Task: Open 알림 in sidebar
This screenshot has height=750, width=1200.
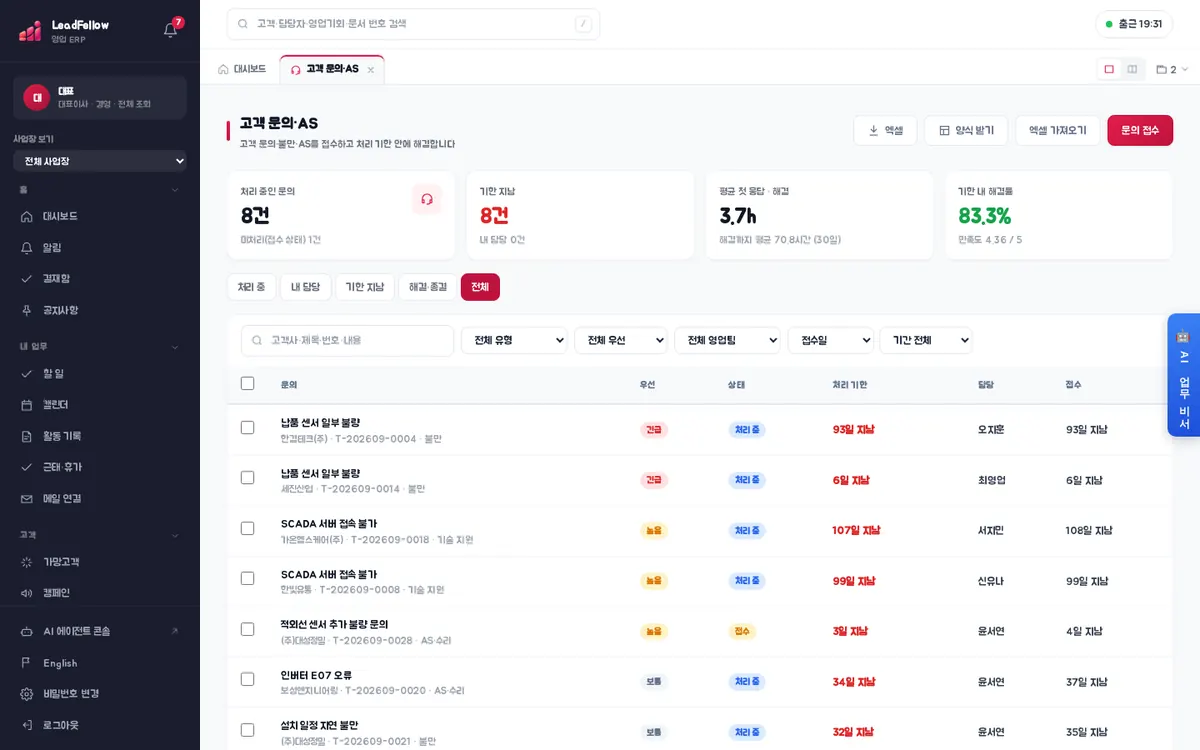Action: (100, 247)
